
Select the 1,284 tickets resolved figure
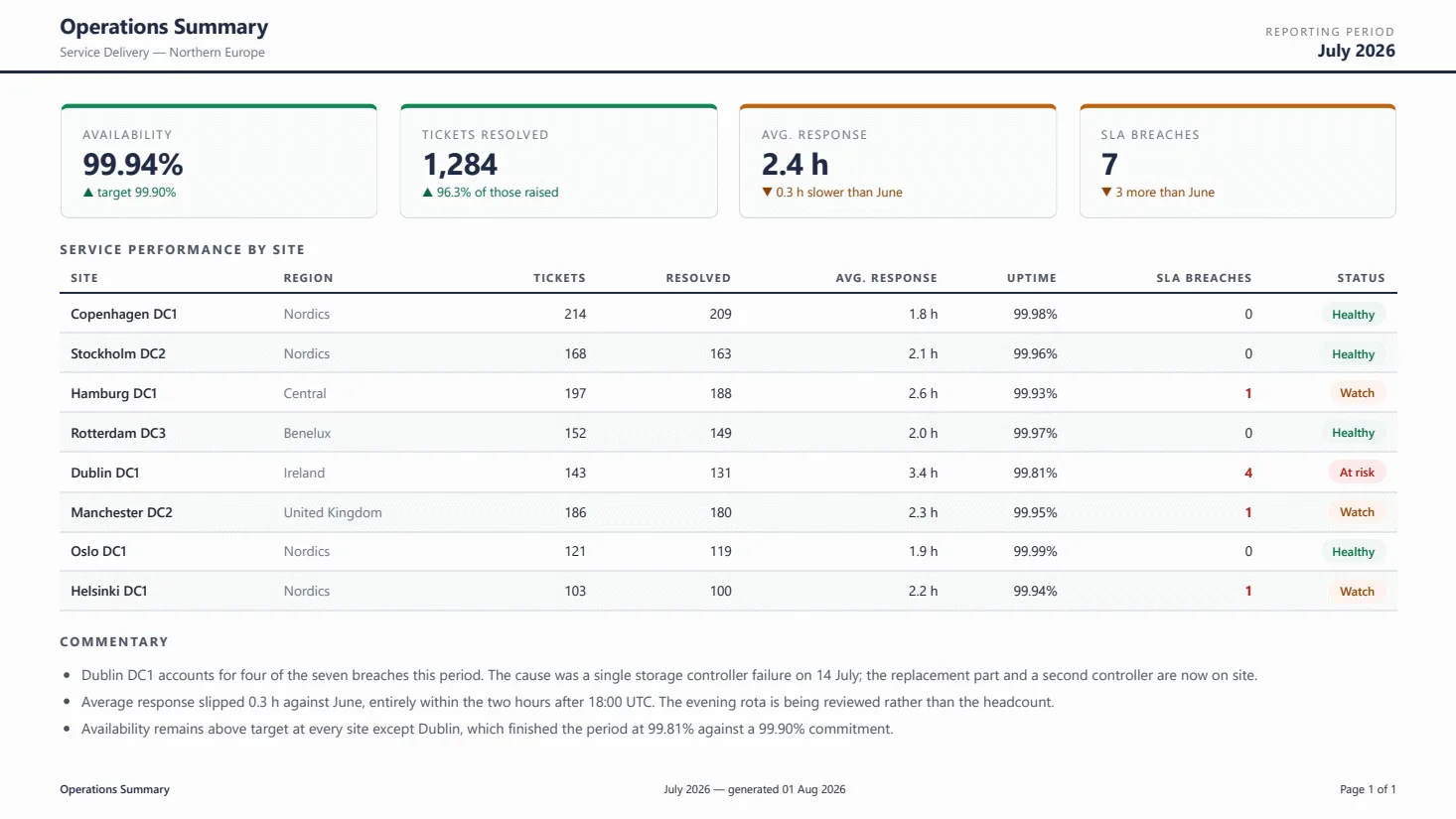(460, 164)
